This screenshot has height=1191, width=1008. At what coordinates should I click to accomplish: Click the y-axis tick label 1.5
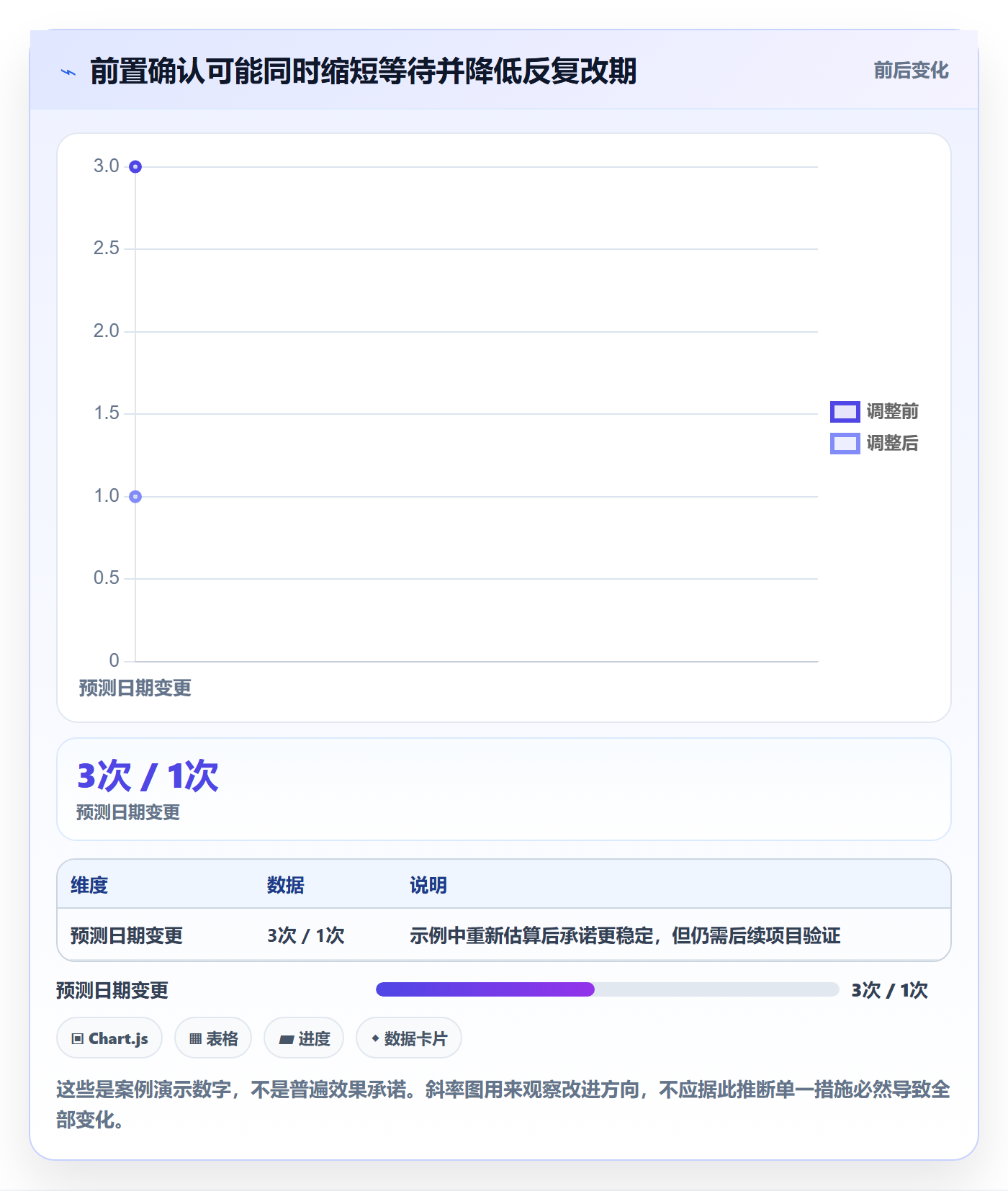click(106, 413)
